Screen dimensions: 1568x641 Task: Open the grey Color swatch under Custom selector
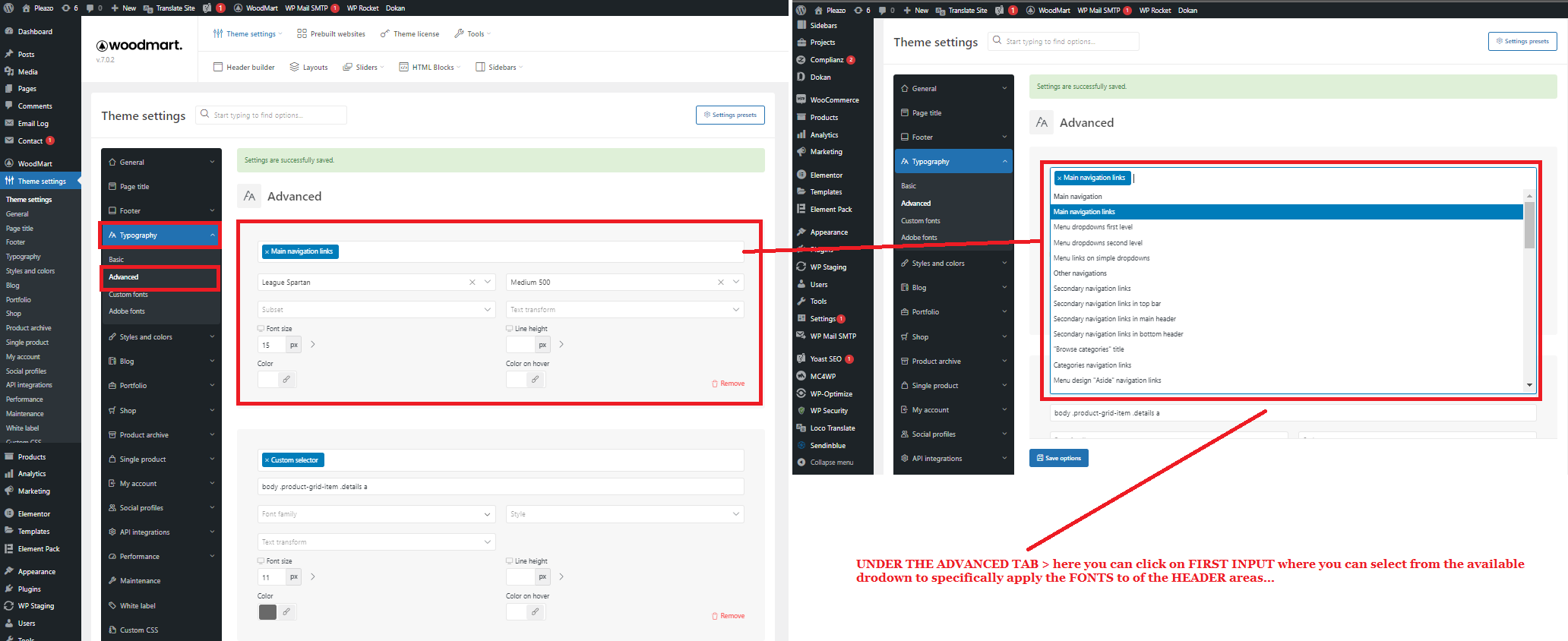pos(267,611)
